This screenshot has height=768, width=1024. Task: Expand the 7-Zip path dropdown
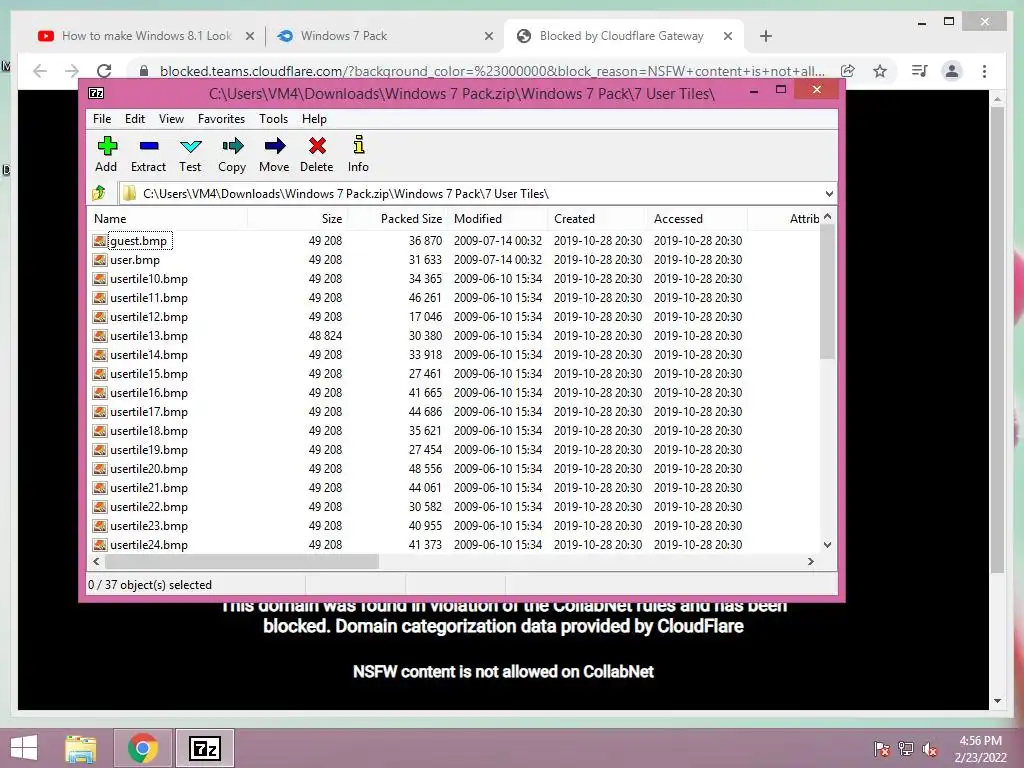829,194
